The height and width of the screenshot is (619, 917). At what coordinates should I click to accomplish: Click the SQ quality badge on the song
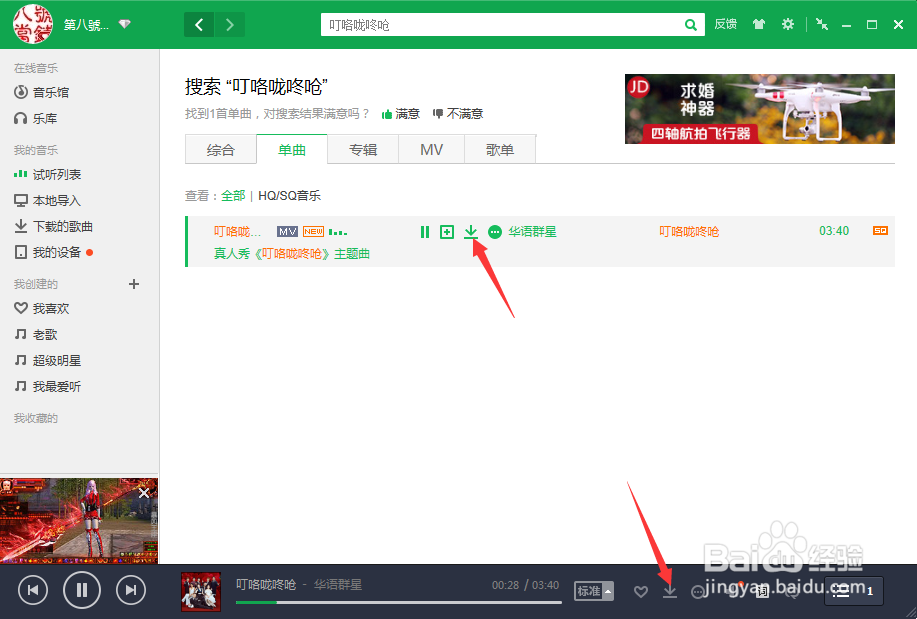click(880, 231)
